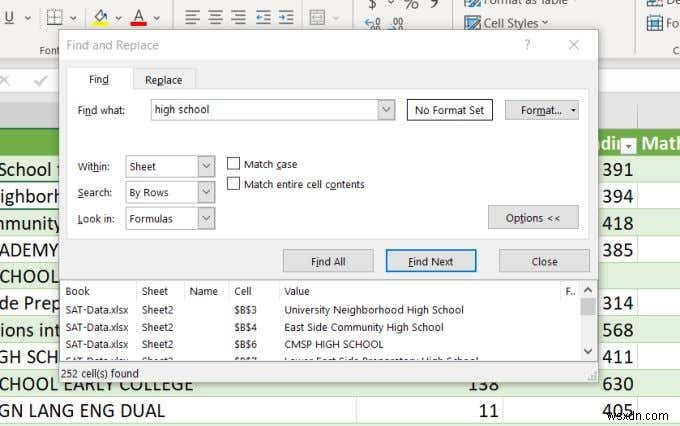Select spreadsheet cell with value 568
This screenshot has width=680, height=426.
click(618, 330)
